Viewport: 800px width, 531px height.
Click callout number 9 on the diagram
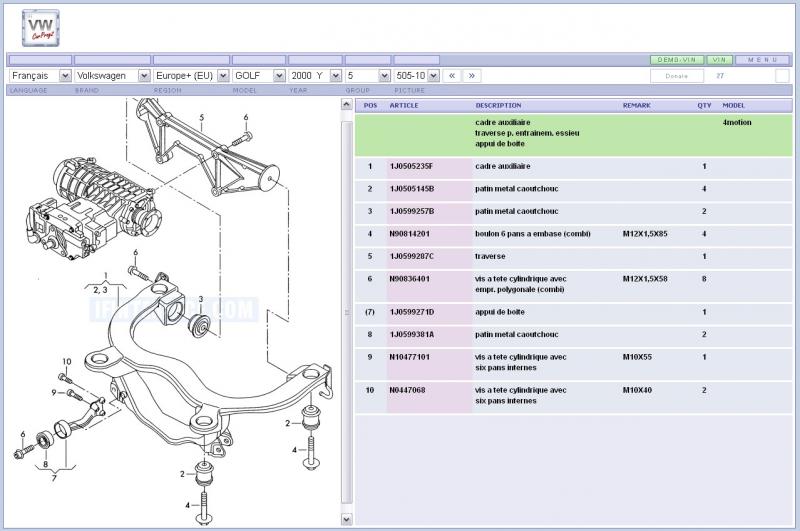tap(54, 392)
